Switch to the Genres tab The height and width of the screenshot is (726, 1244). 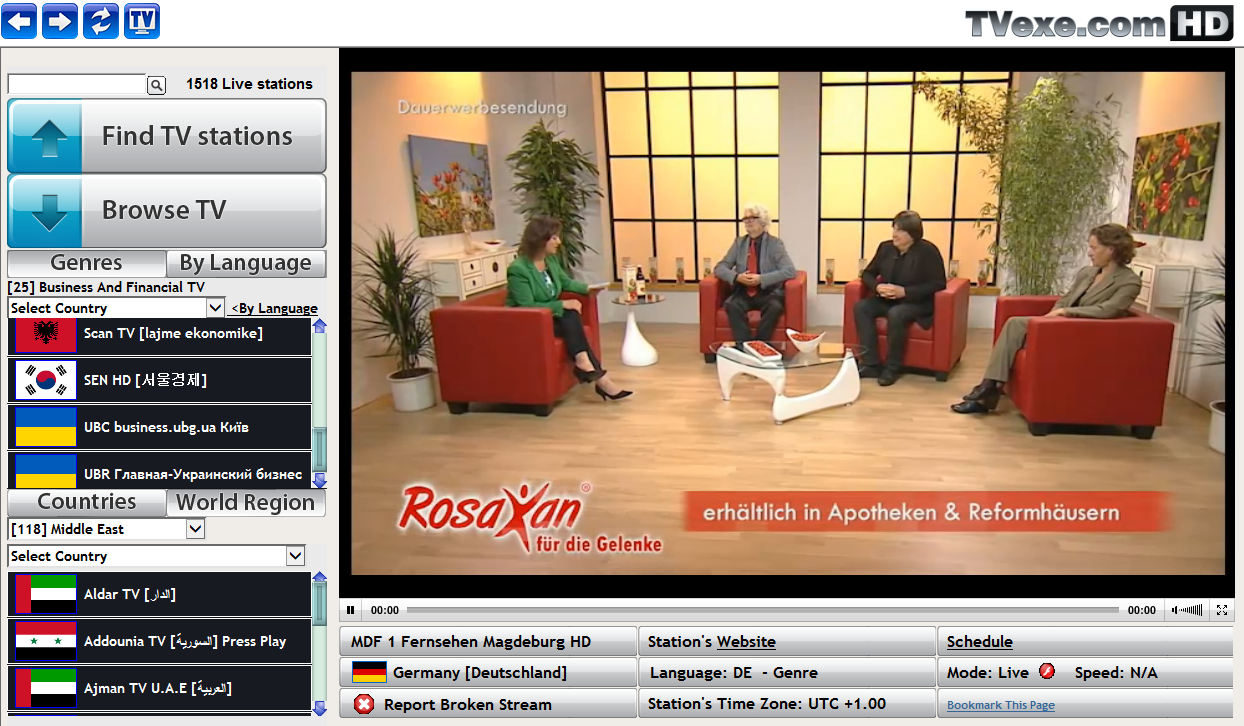click(87, 263)
